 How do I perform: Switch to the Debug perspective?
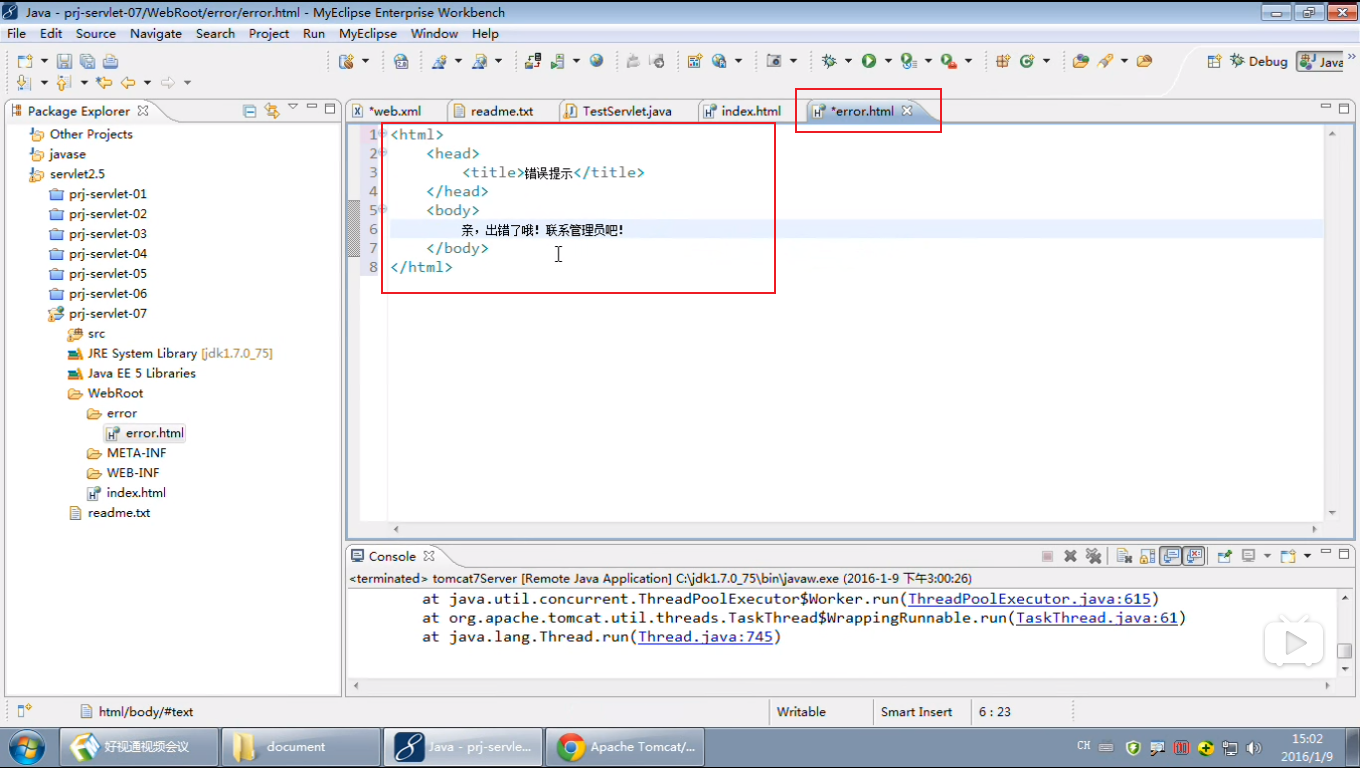[1258, 61]
